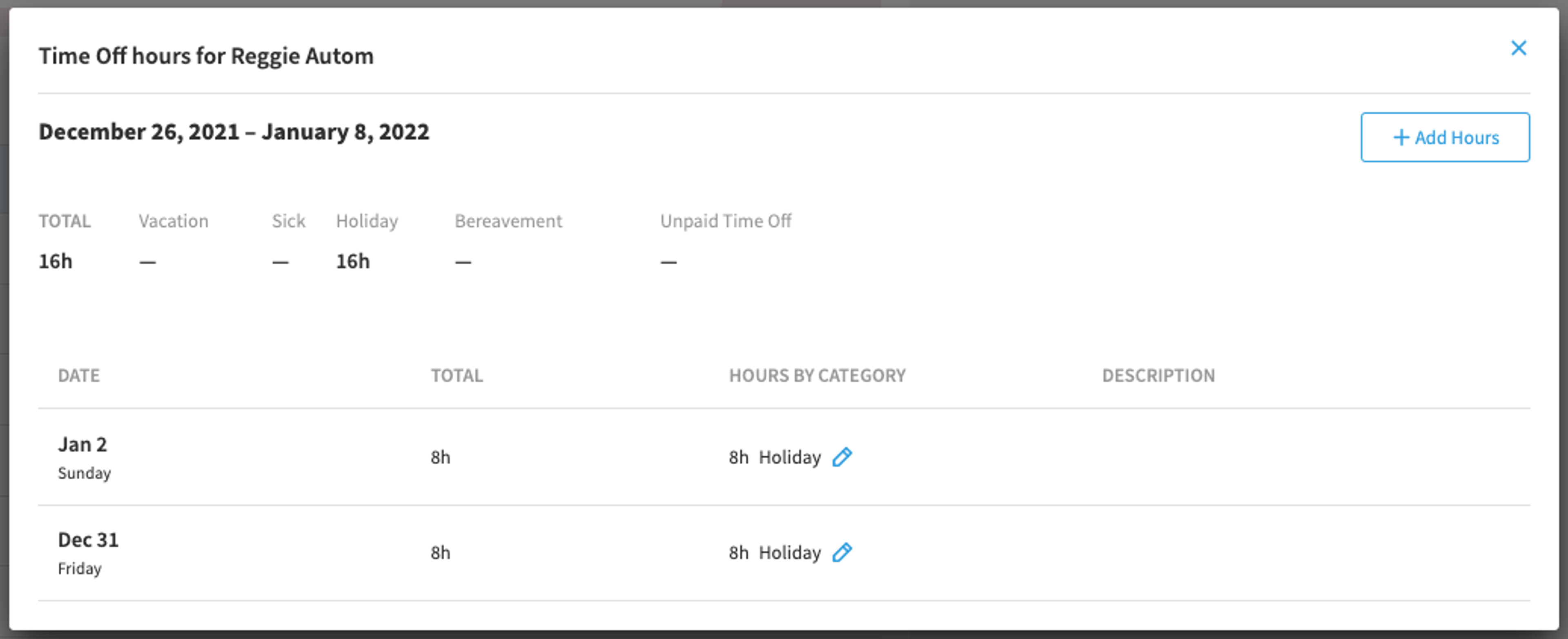1568x639 pixels.
Task: Click the TOTAL 16h summary value
Action: point(56,261)
